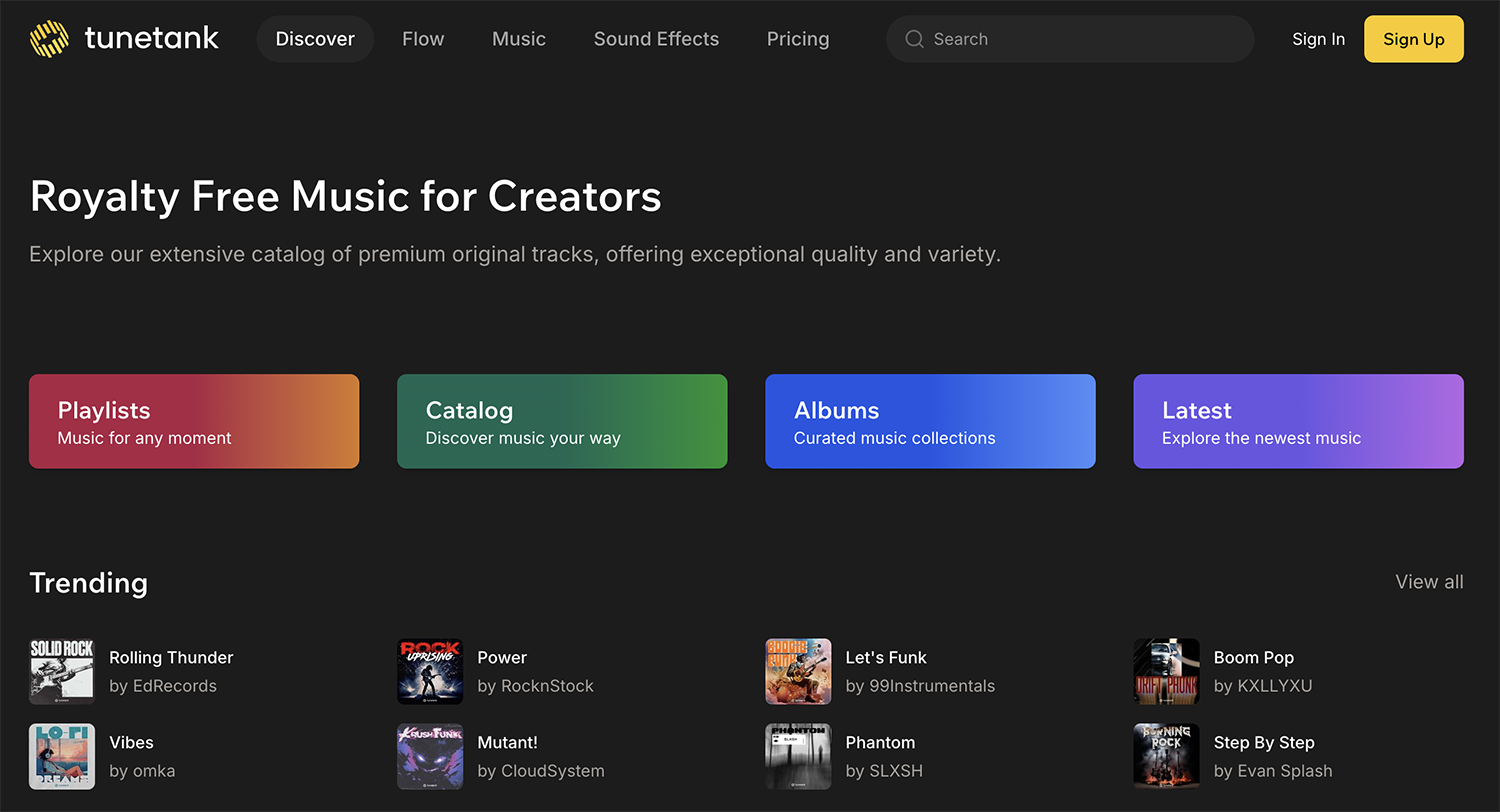Open the Pricing page
Image resolution: width=1500 pixels, height=812 pixels.
pos(798,39)
